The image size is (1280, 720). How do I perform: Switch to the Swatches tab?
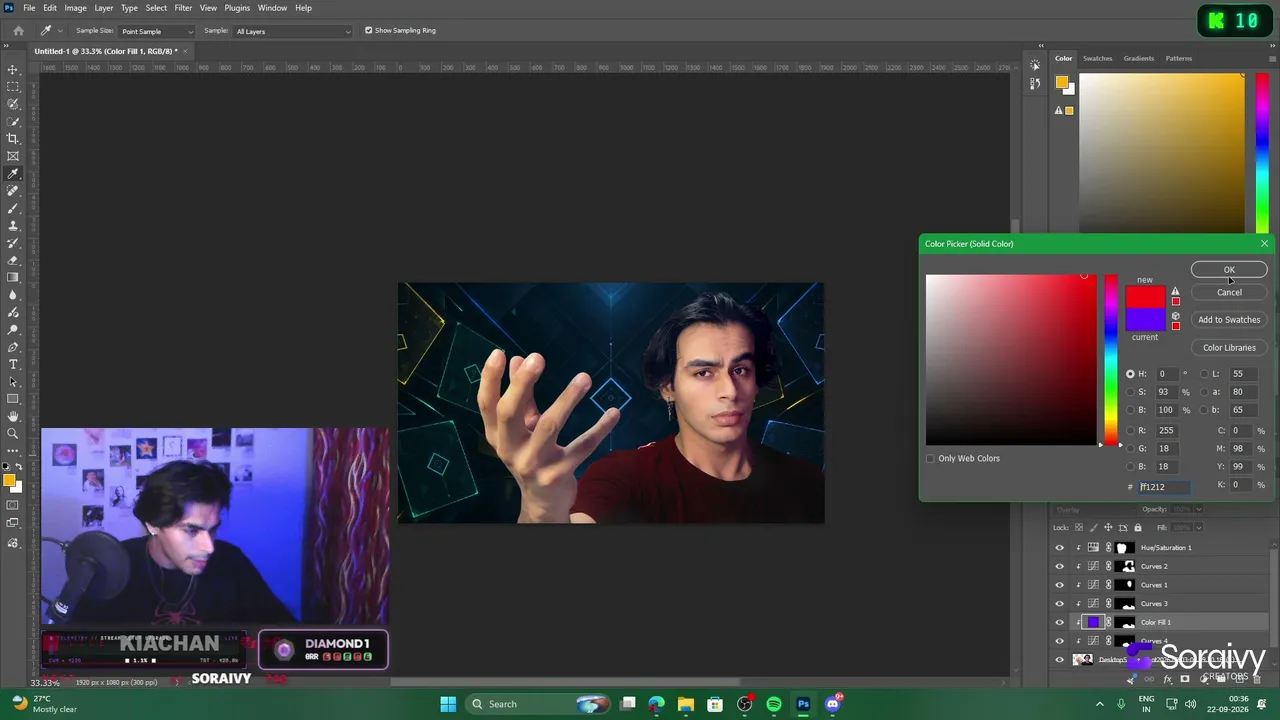(x=1097, y=58)
